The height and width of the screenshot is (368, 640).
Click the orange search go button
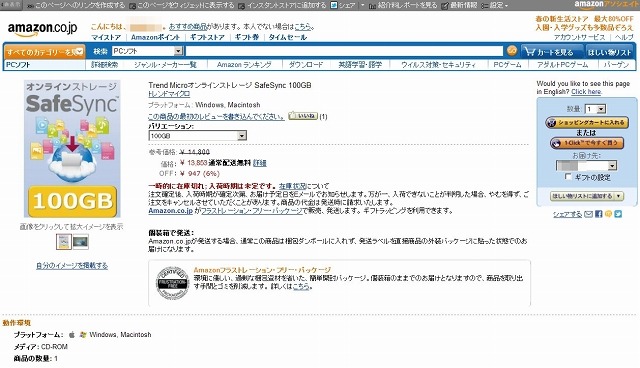click(x=512, y=51)
